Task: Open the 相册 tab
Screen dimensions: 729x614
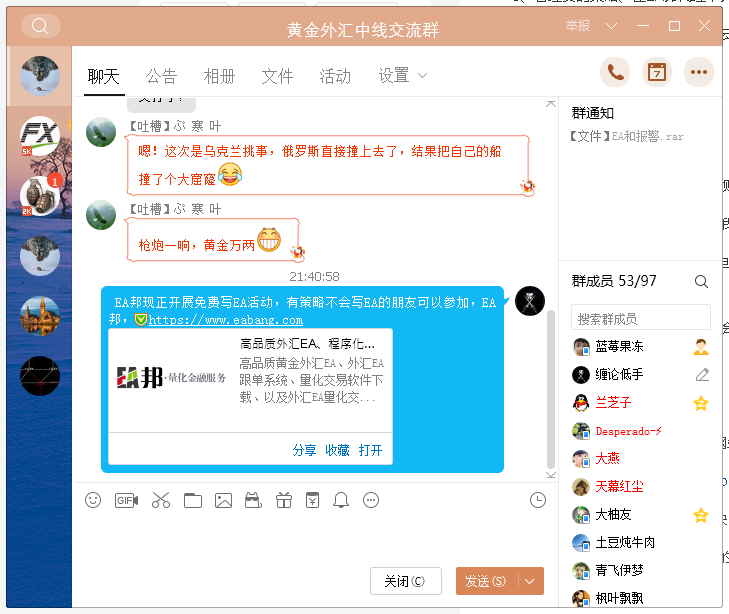Action: [219, 76]
